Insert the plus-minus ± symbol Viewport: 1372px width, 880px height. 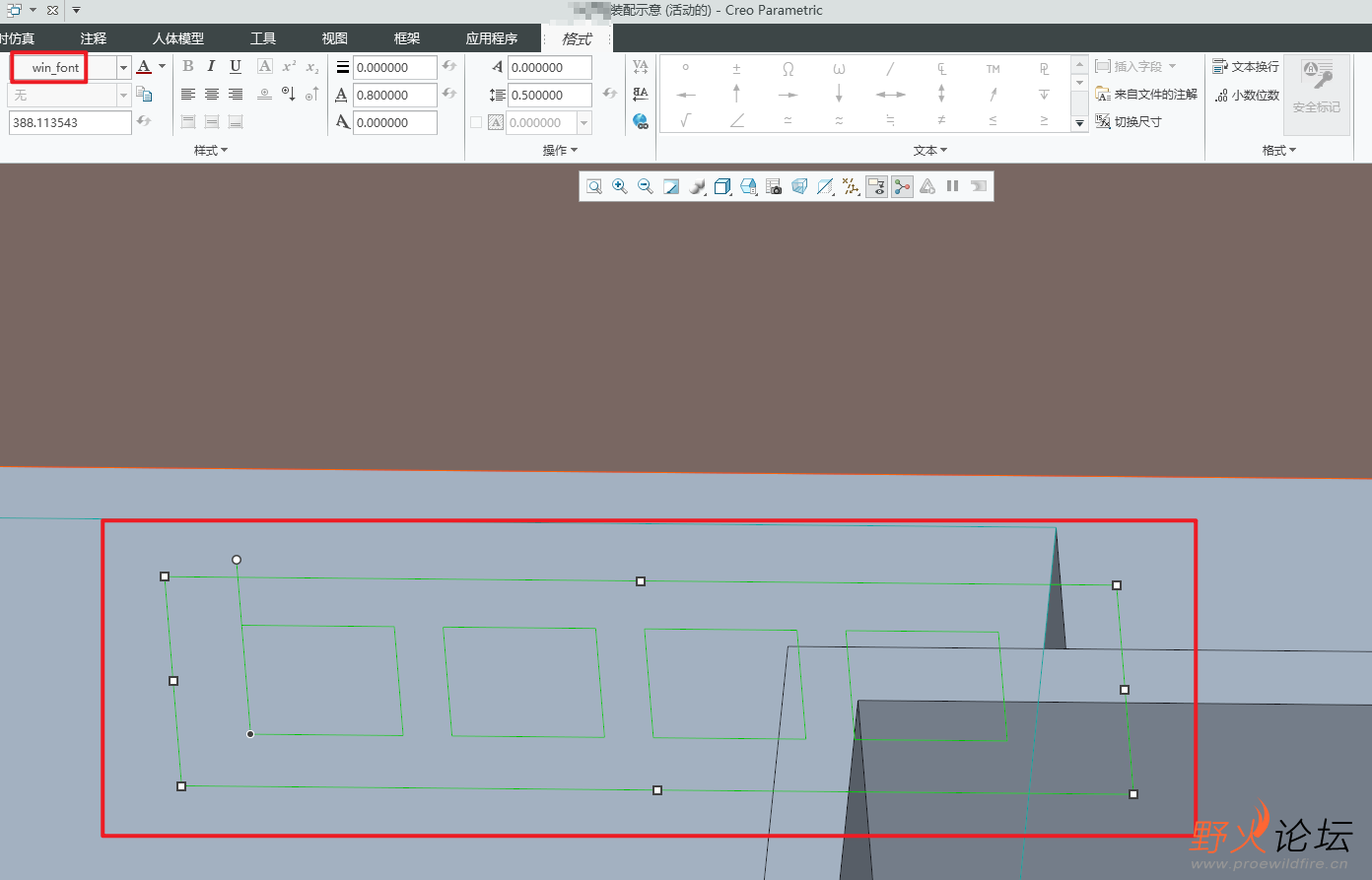736,68
